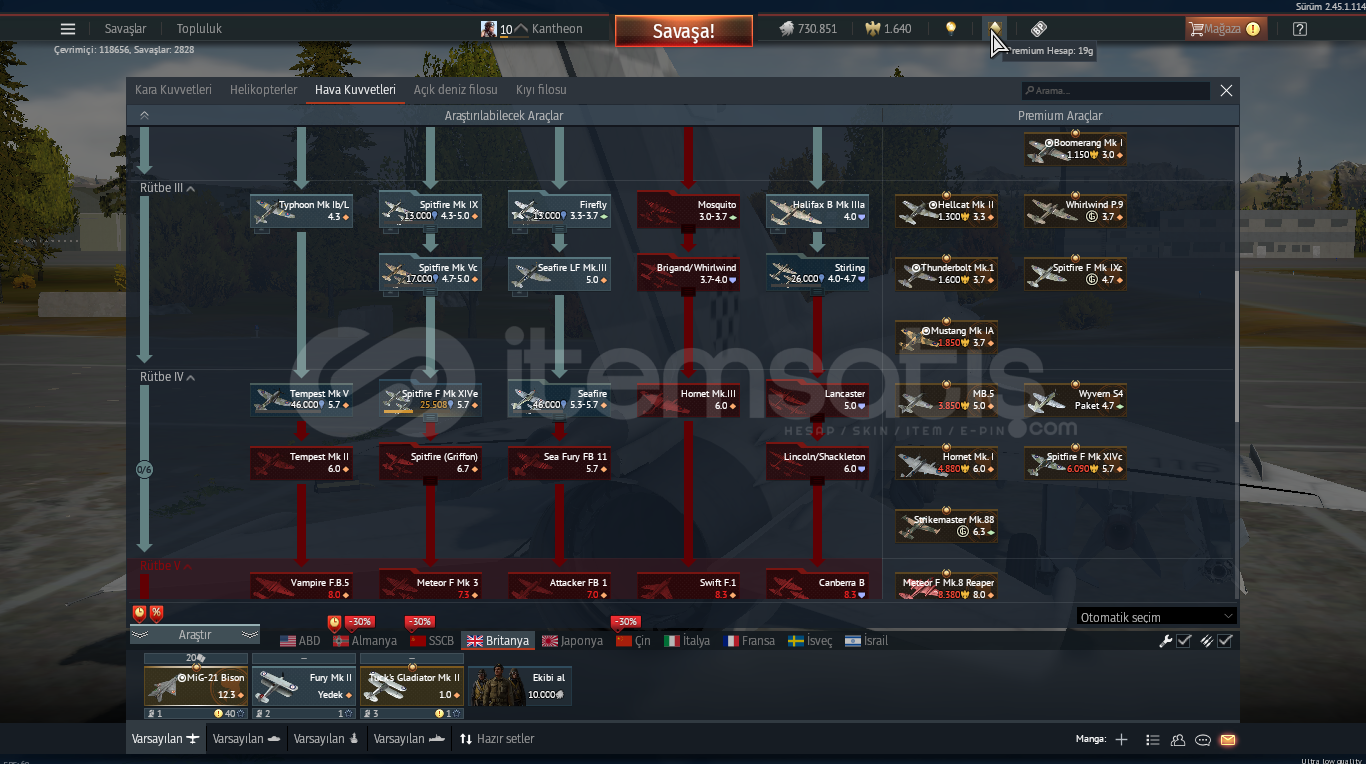Switch to Kıyı filosu tab
Screen dimensions: 1366x764
[541, 90]
